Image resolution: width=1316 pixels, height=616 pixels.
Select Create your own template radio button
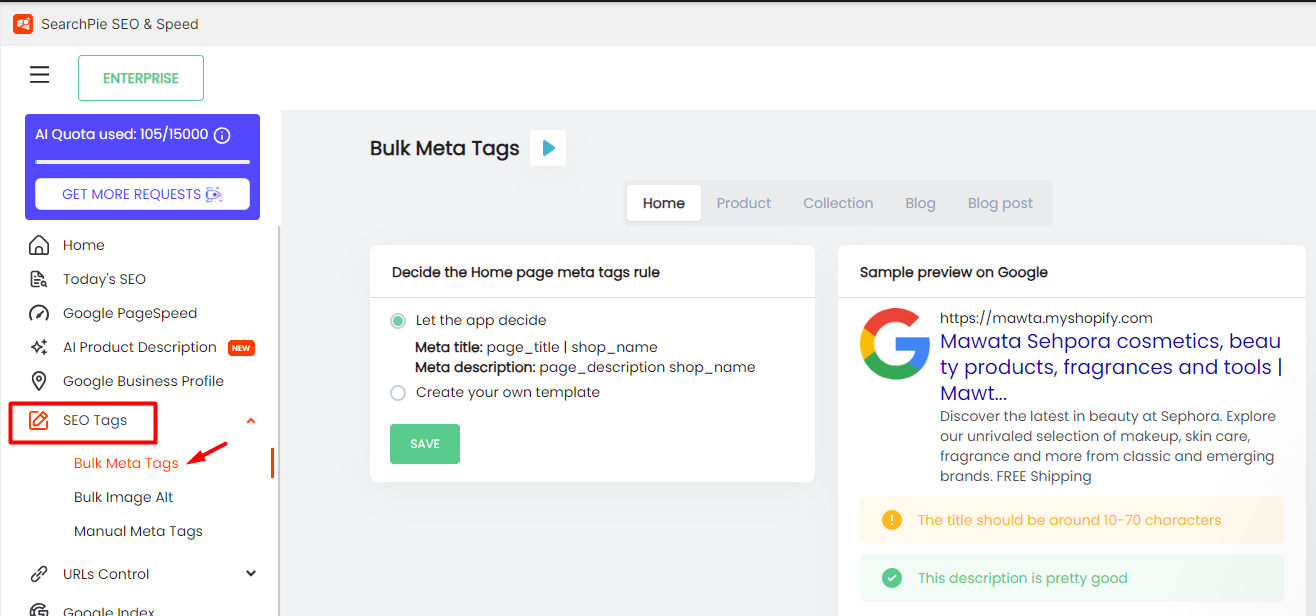(398, 393)
